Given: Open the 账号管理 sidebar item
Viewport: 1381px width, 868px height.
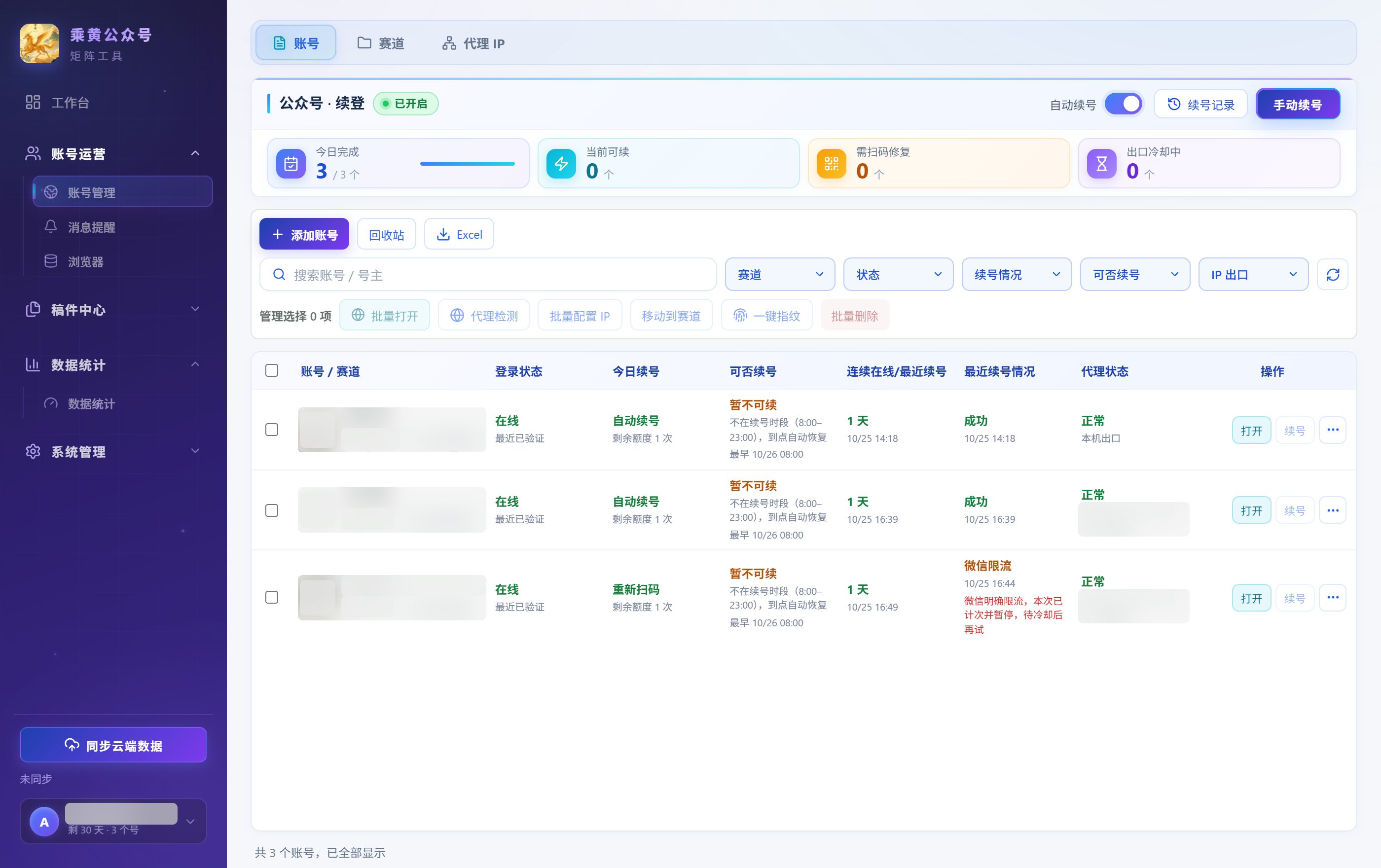Looking at the screenshot, I should 123,192.
